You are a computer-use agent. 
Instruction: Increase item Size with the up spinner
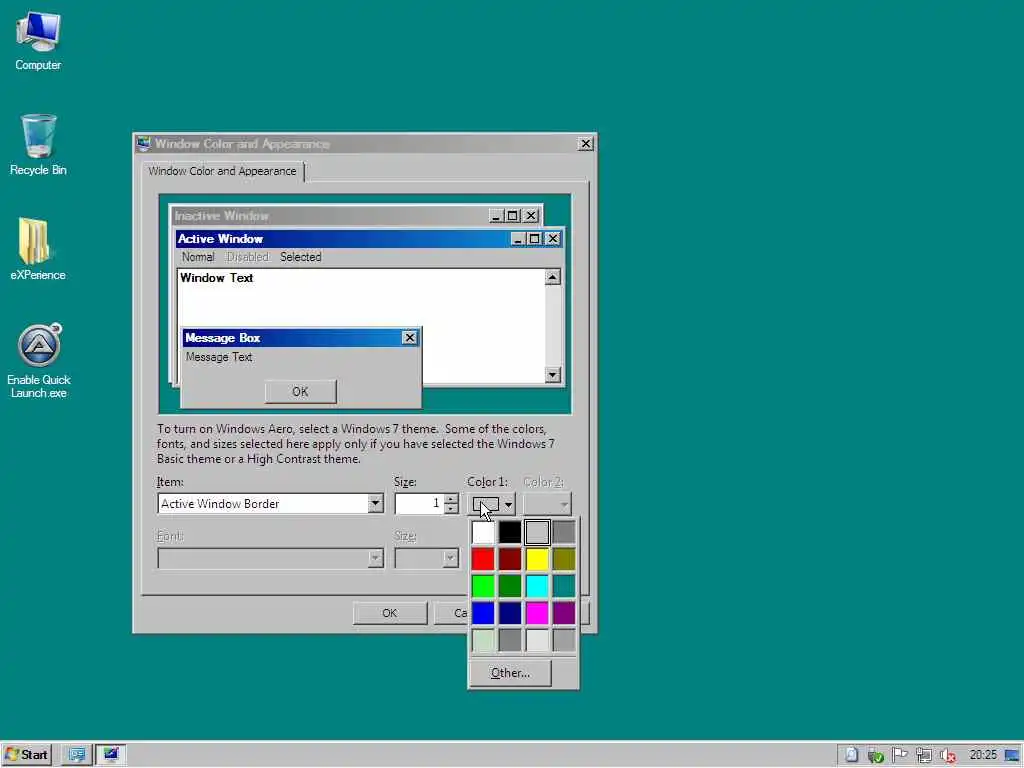451,499
